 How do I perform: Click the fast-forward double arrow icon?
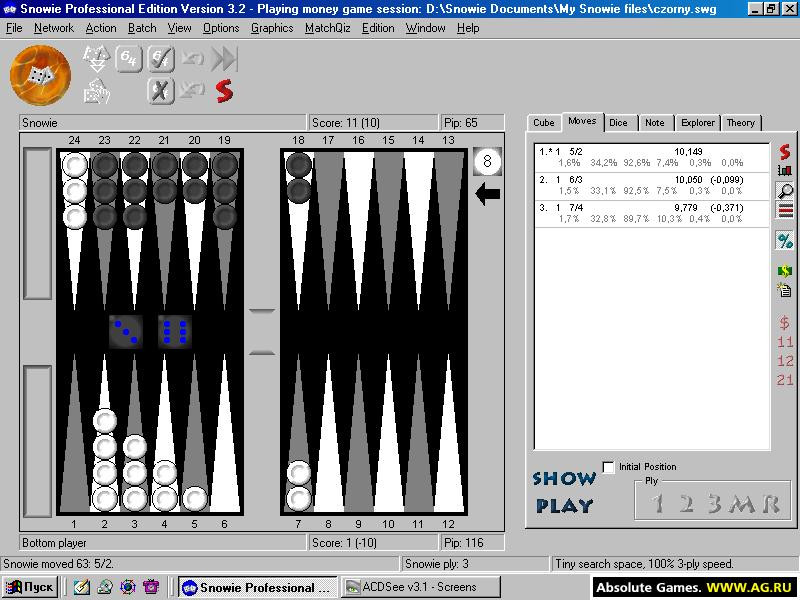[x=224, y=59]
